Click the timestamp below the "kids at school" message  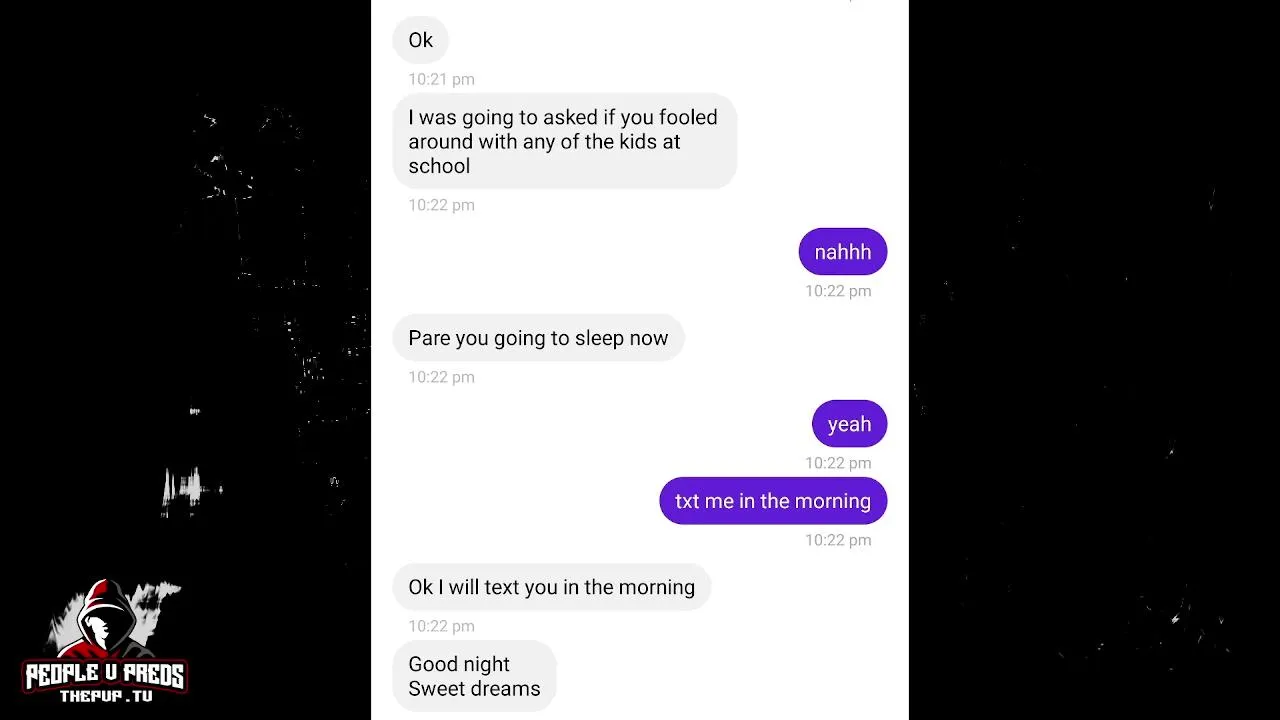(441, 205)
